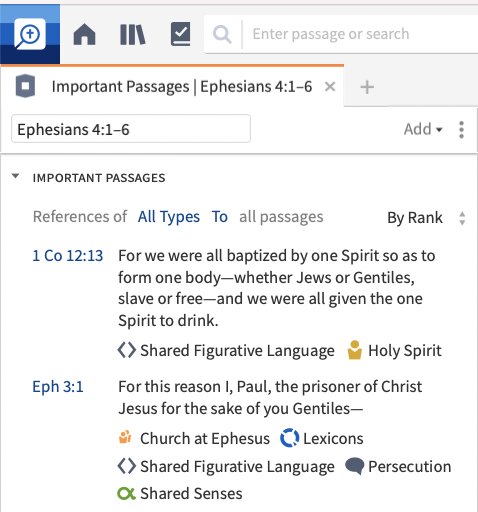Click the Ephesians 4:1–6 reference box

click(131, 129)
